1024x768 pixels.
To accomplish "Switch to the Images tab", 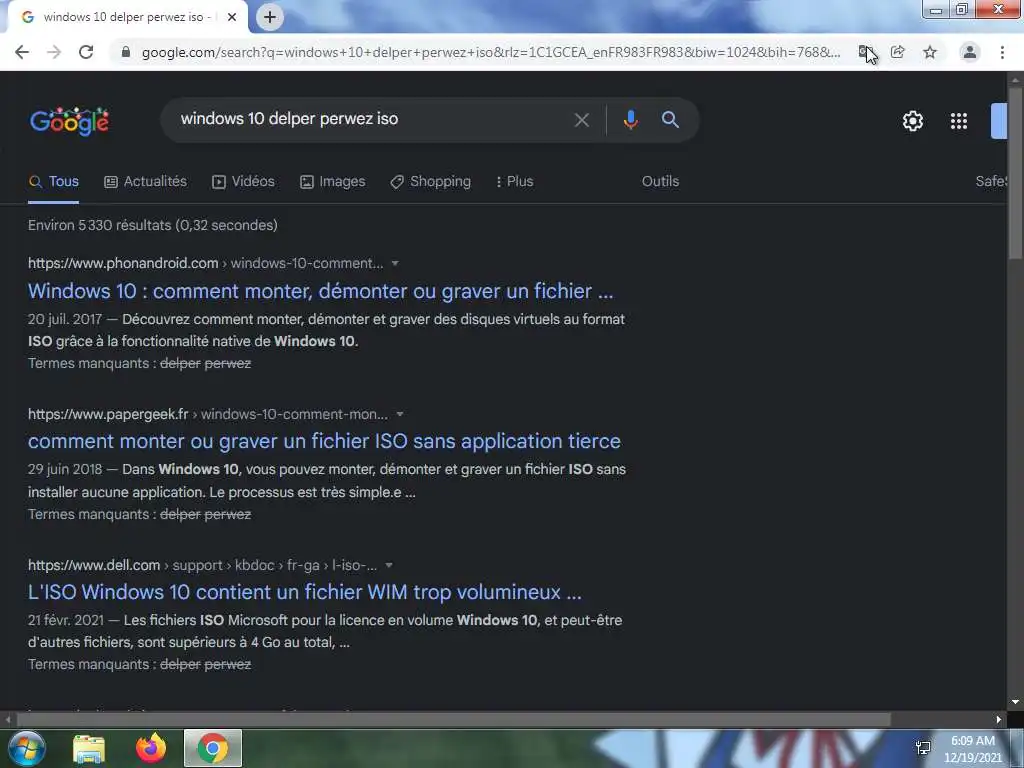I will [332, 182].
